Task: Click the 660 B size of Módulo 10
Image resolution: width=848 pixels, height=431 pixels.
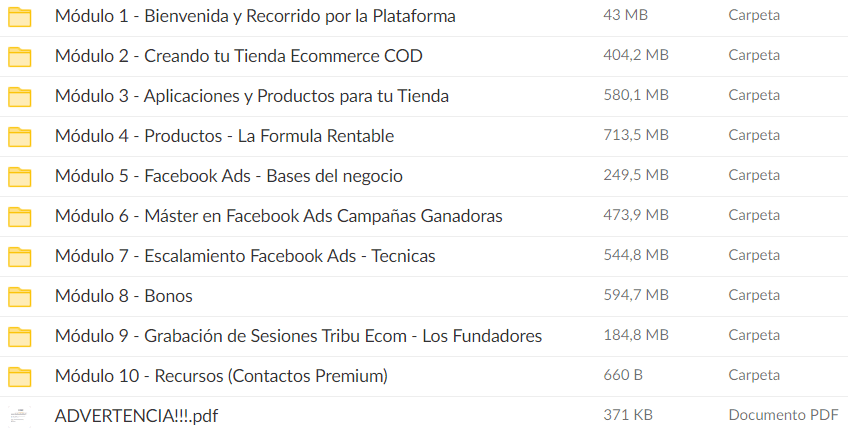Action: [623, 375]
